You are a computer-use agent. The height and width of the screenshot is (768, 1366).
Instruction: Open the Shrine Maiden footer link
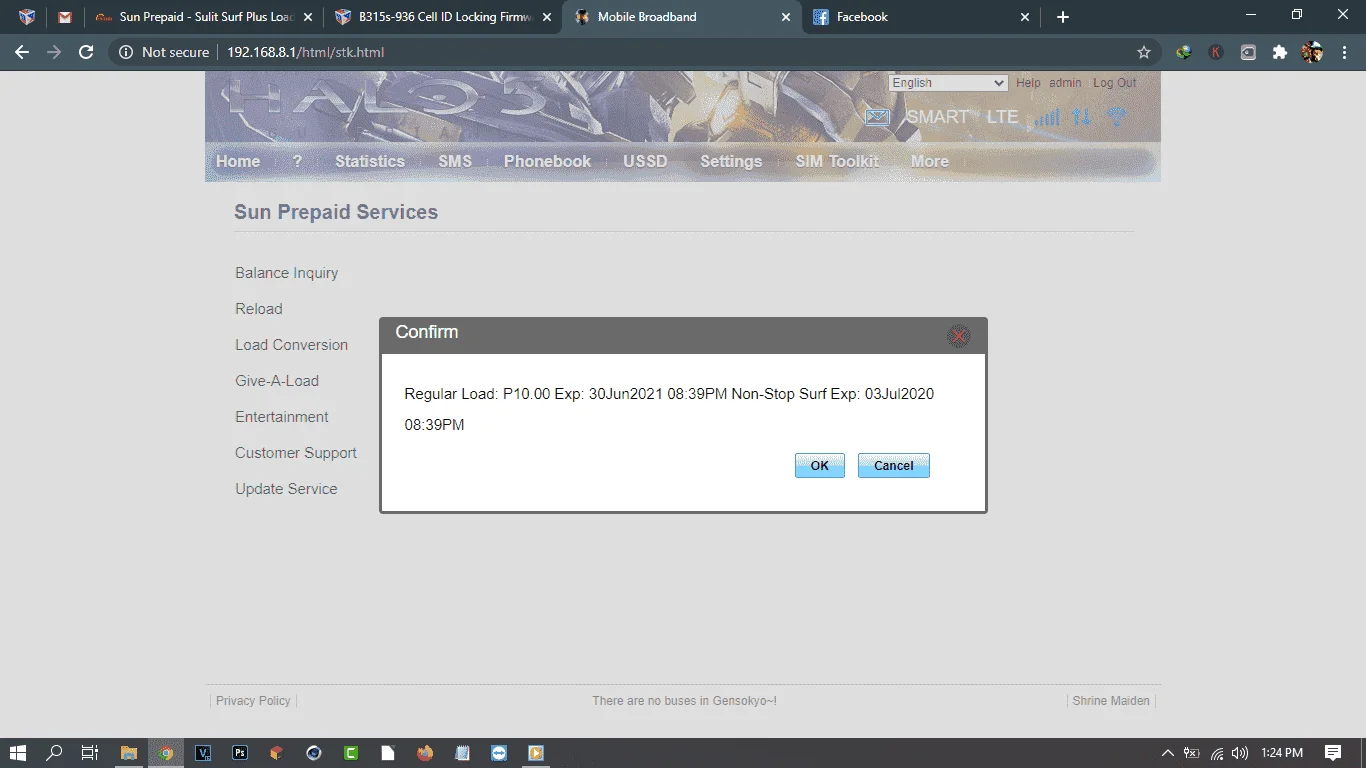tap(1111, 701)
